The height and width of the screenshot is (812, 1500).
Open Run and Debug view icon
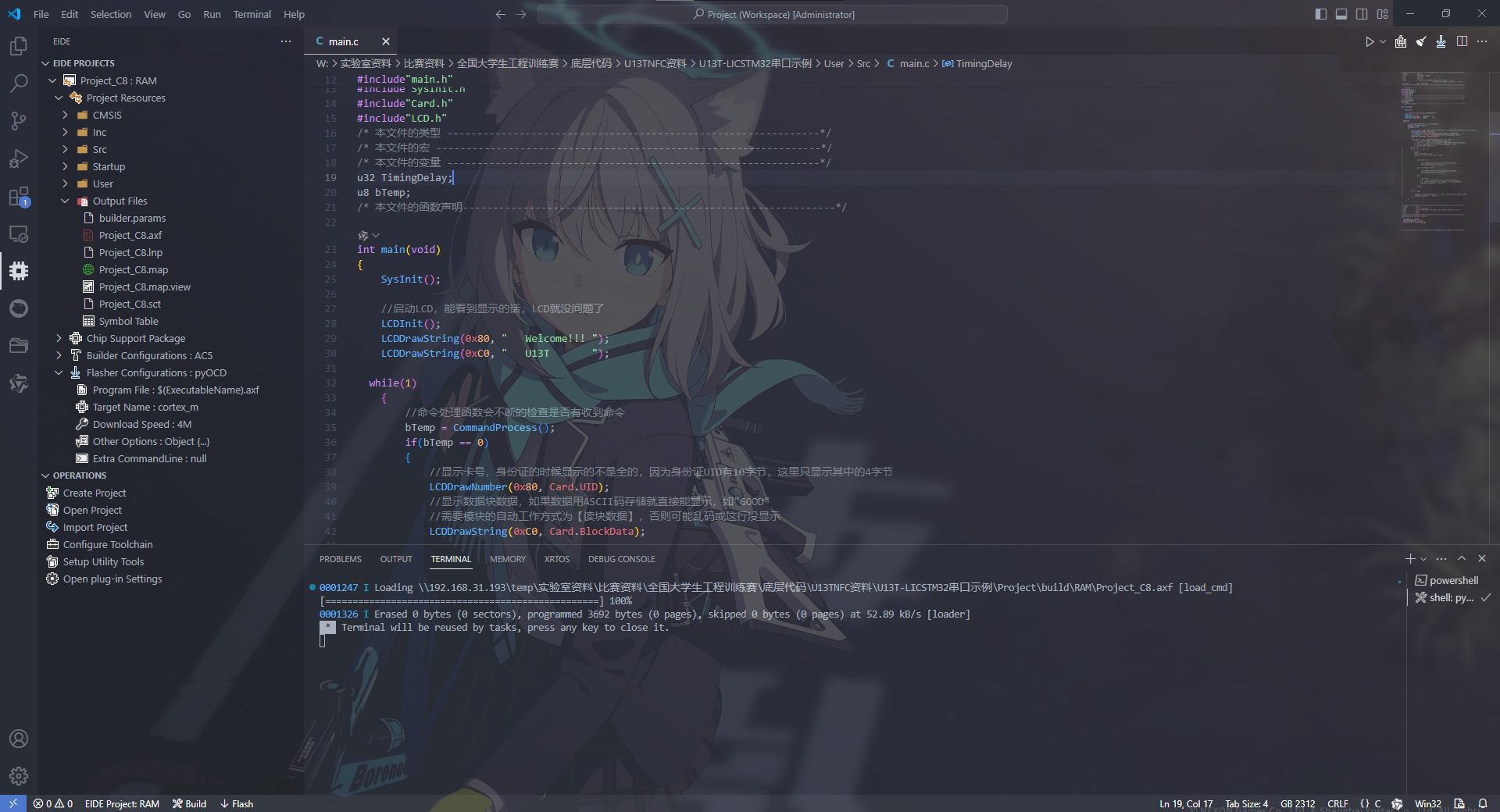(x=19, y=158)
